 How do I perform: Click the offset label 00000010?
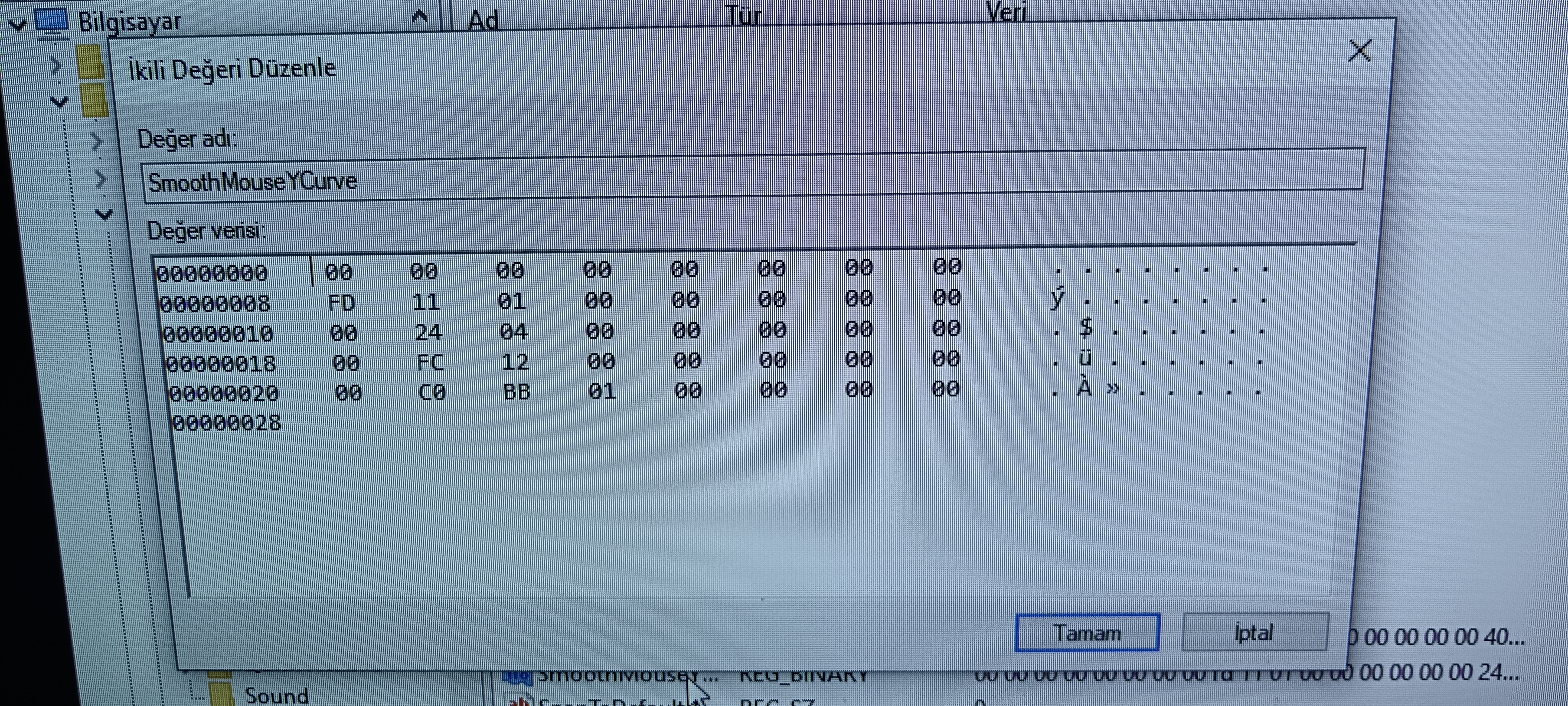(x=218, y=334)
